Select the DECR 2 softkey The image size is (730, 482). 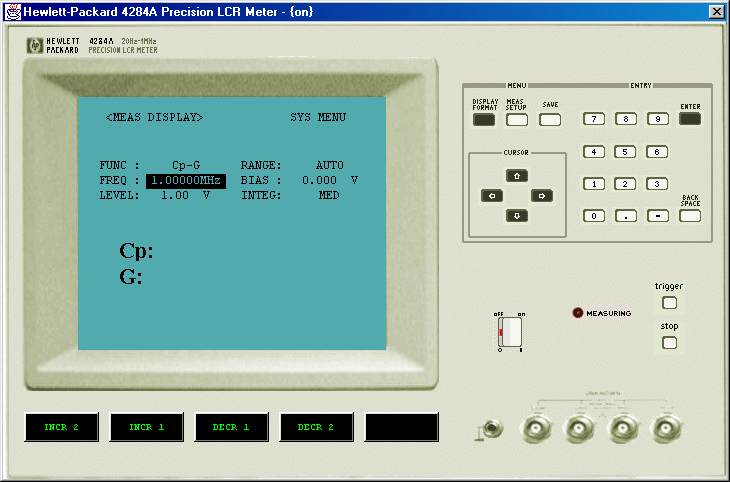point(317,427)
